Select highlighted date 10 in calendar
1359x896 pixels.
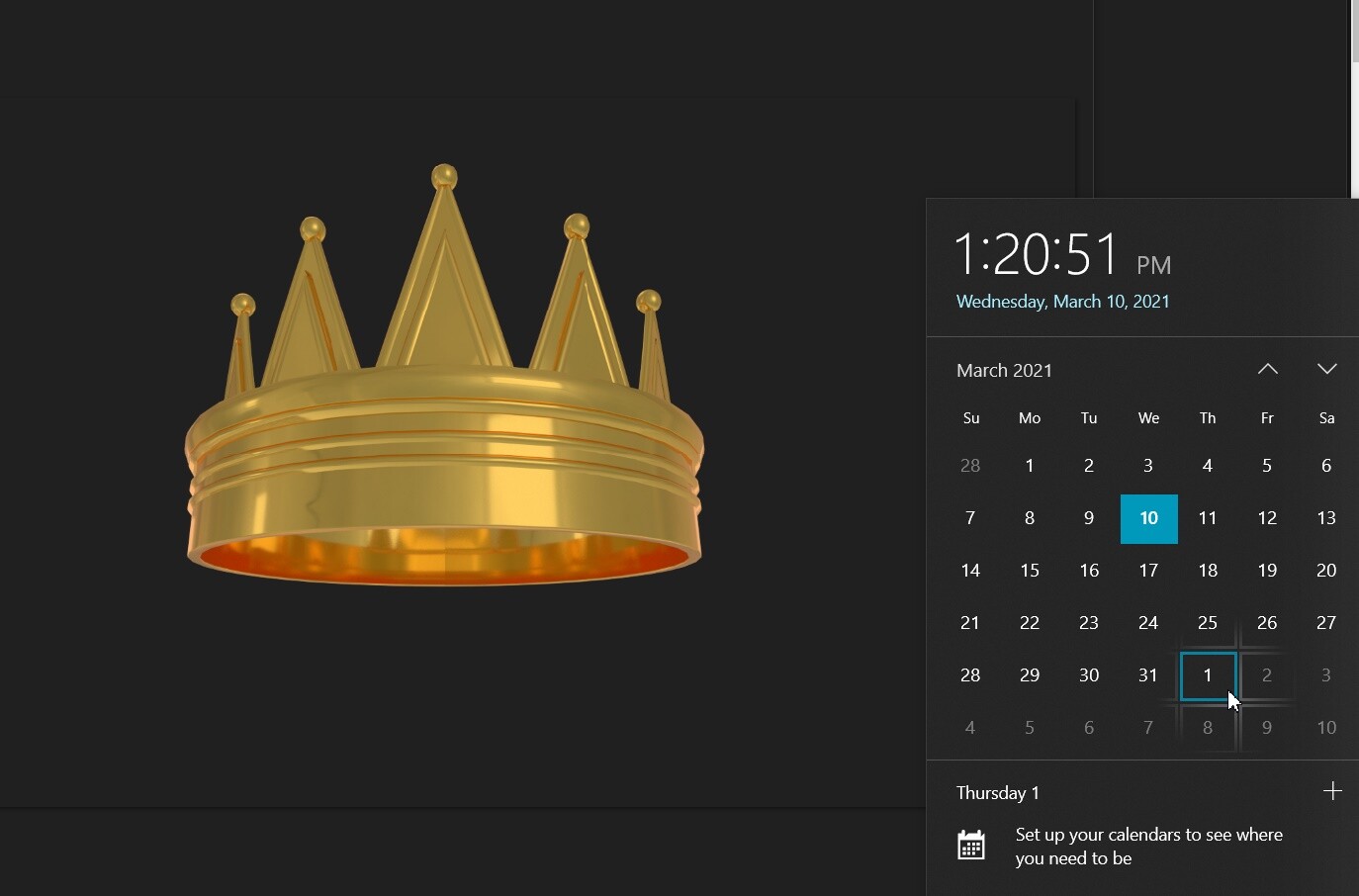pyautogui.click(x=1148, y=518)
